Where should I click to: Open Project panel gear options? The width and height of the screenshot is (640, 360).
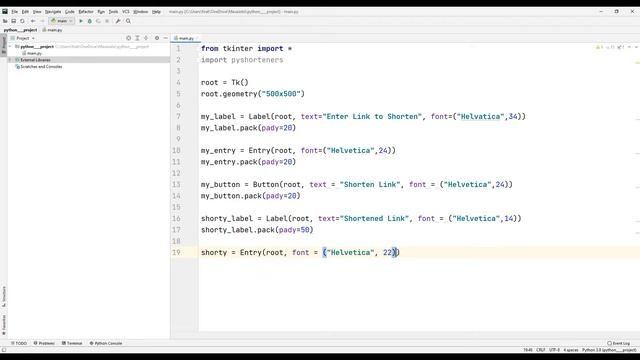pyautogui.click(x=157, y=38)
